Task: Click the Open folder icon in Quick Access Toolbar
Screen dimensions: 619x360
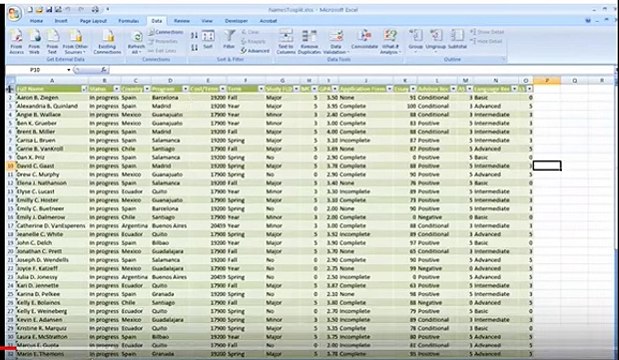Action: [x=39, y=9]
